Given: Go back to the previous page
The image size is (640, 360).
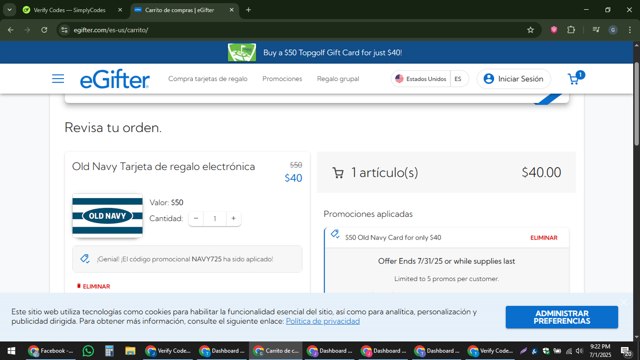Looking at the screenshot, I should point(11,30).
